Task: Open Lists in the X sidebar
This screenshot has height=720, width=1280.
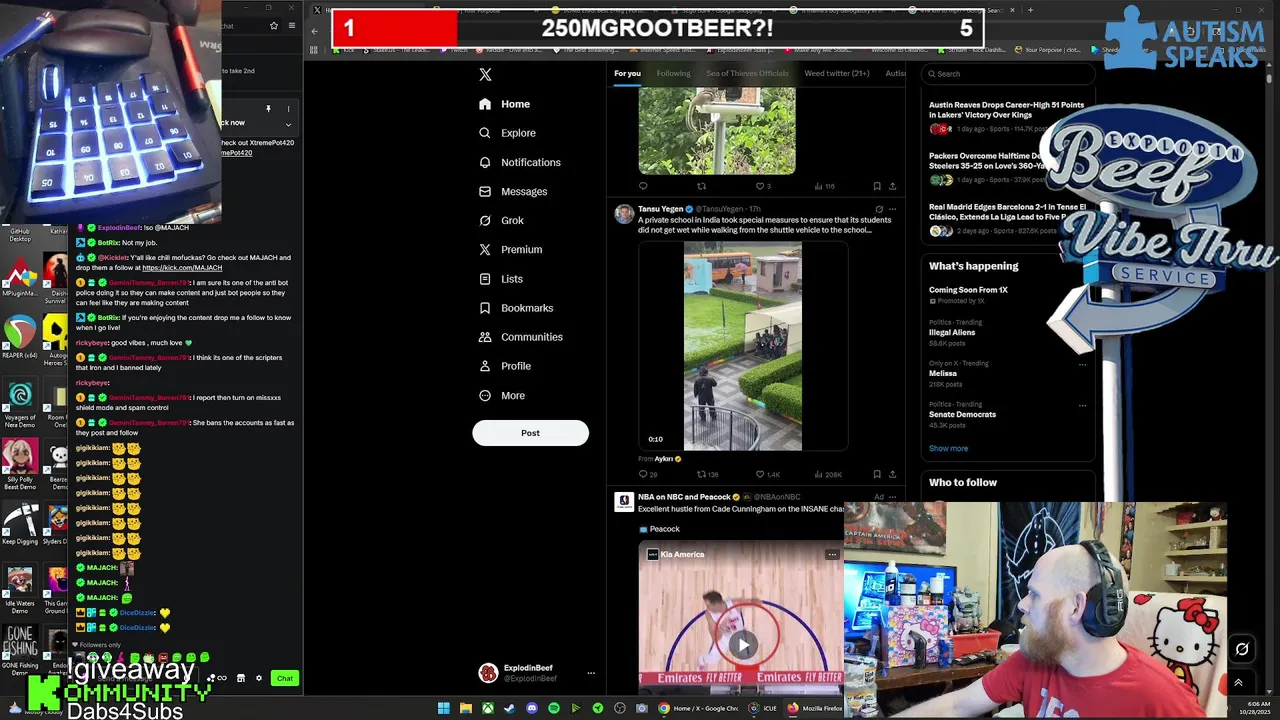Action: pyautogui.click(x=501, y=279)
